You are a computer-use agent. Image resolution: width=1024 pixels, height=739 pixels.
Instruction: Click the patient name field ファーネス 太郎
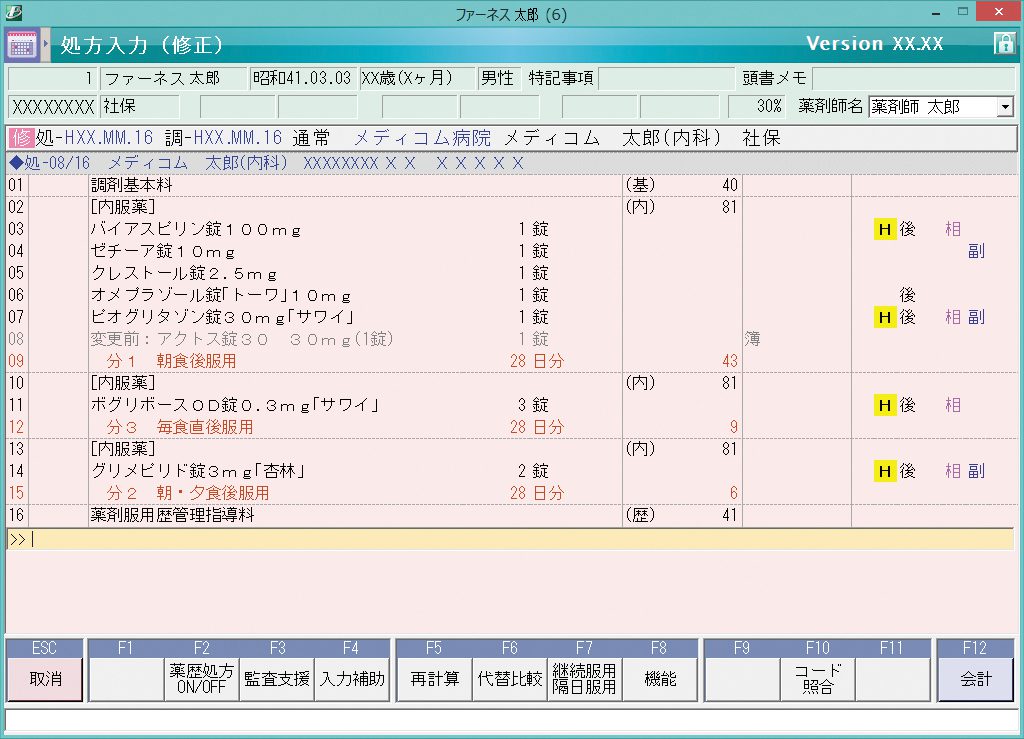point(173,78)
